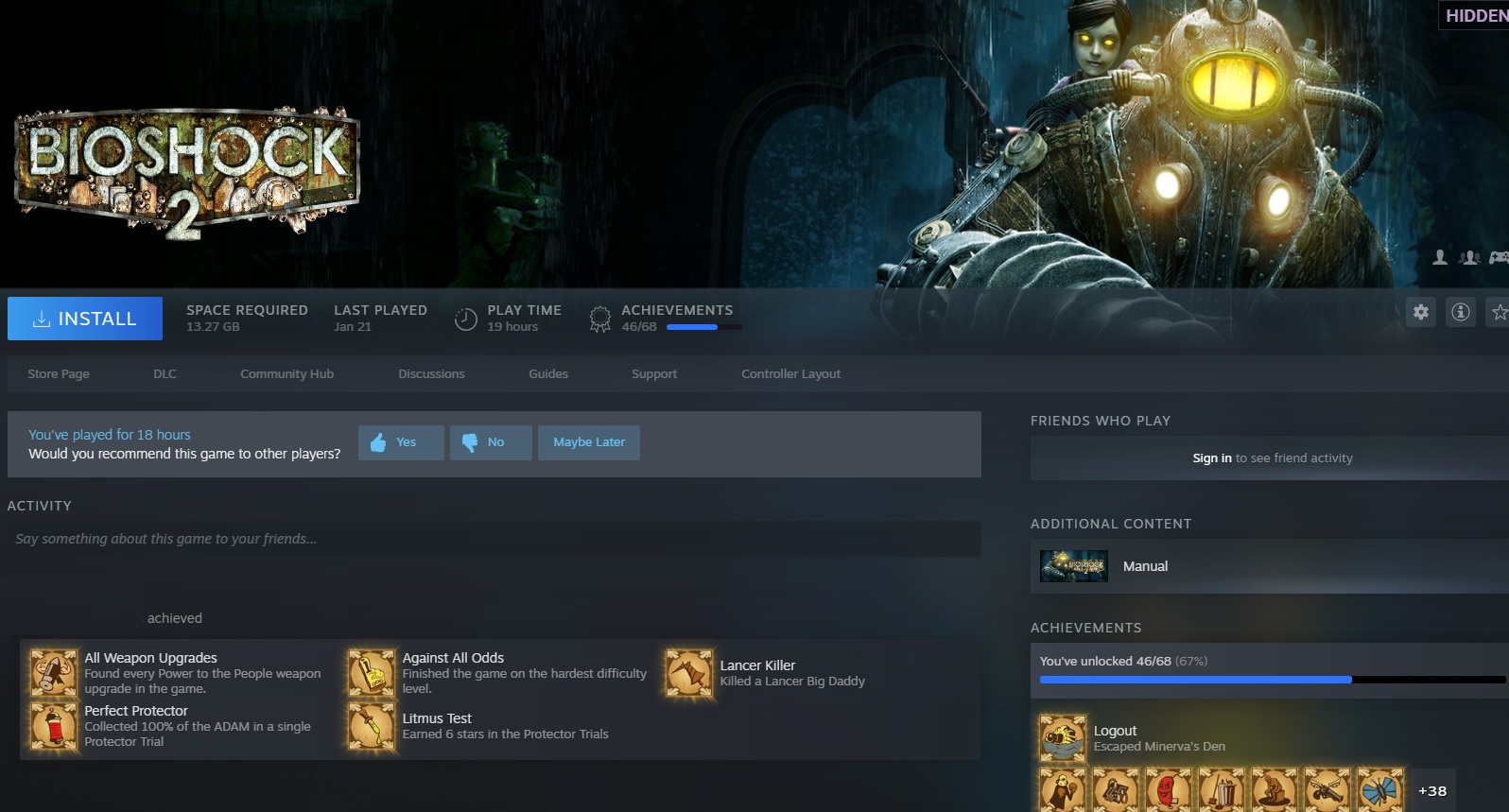Click 'You've unlocked 46/68' text
Viewport: 1509px width, 812px height.
[1105, 661]
